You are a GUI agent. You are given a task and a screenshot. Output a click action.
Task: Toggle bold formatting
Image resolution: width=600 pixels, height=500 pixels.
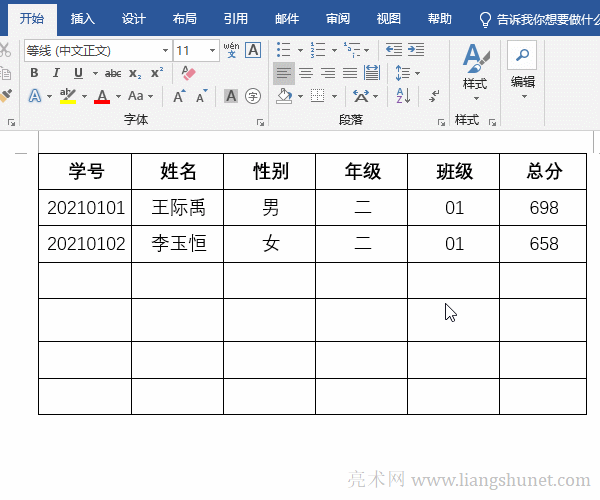click(34, 73)
